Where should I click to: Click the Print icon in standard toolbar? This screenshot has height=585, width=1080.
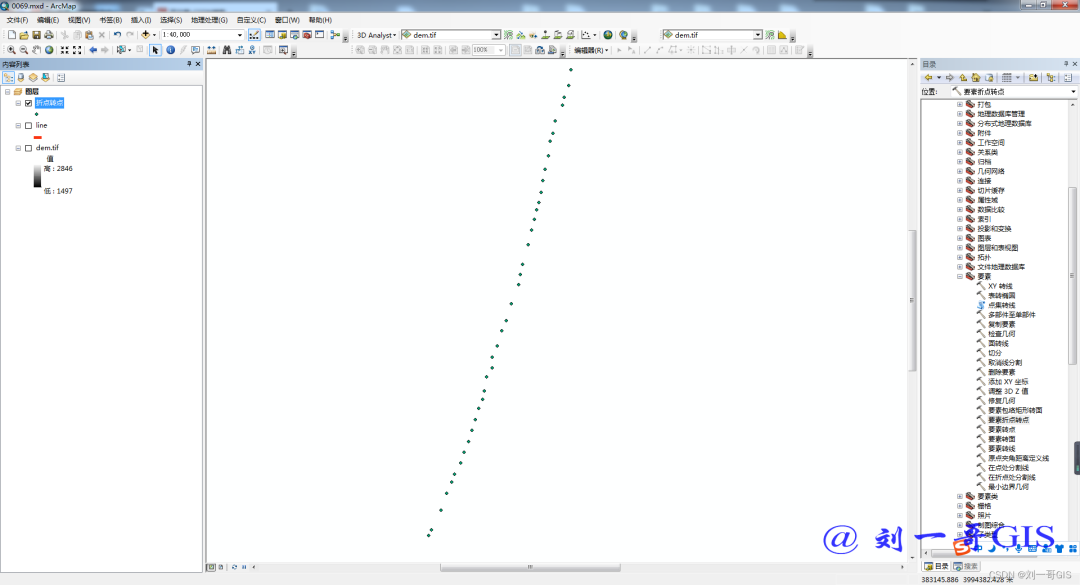(49, 34)
